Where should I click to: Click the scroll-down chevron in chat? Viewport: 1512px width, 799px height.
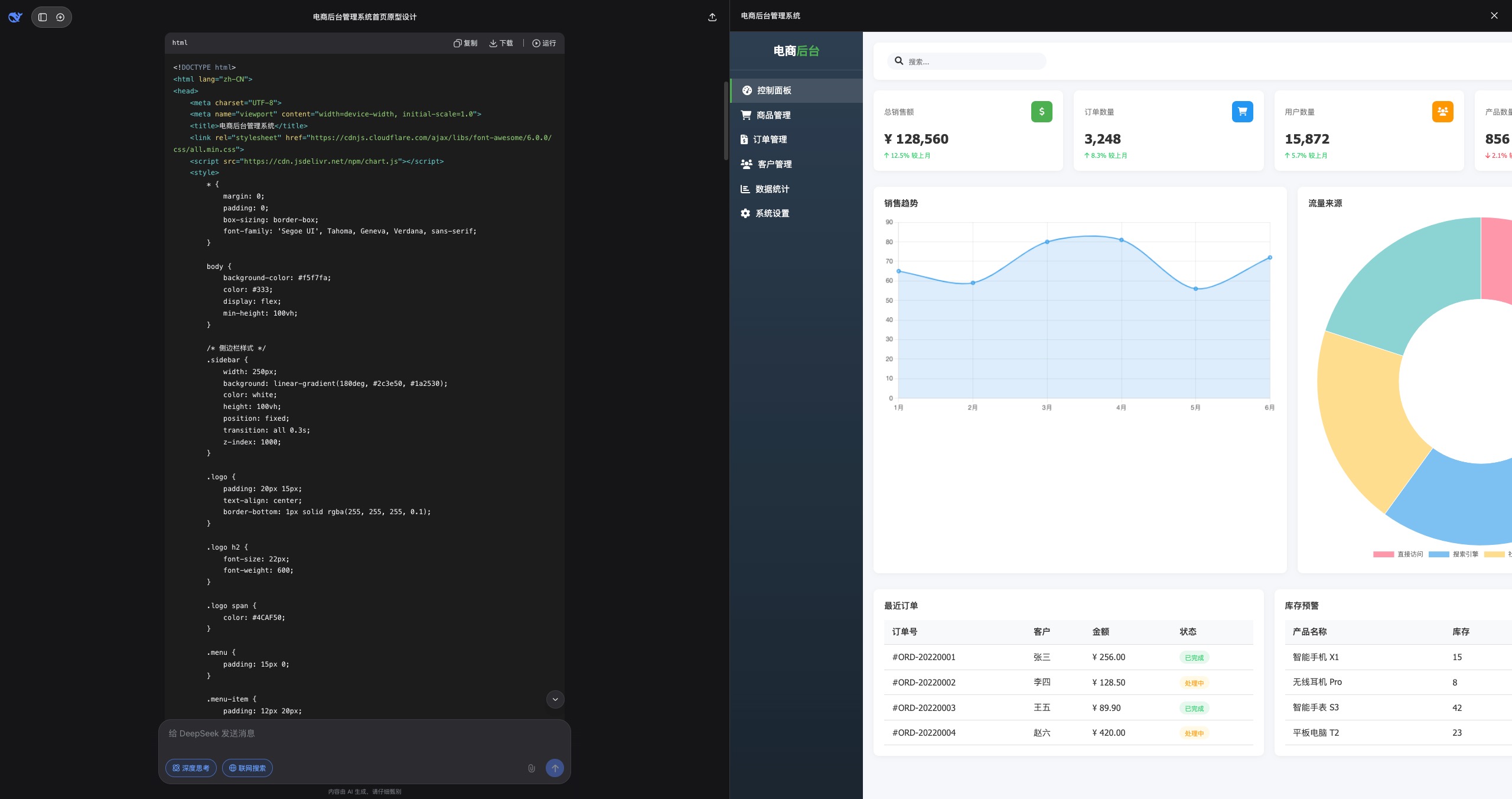click(x=555, y=700)
